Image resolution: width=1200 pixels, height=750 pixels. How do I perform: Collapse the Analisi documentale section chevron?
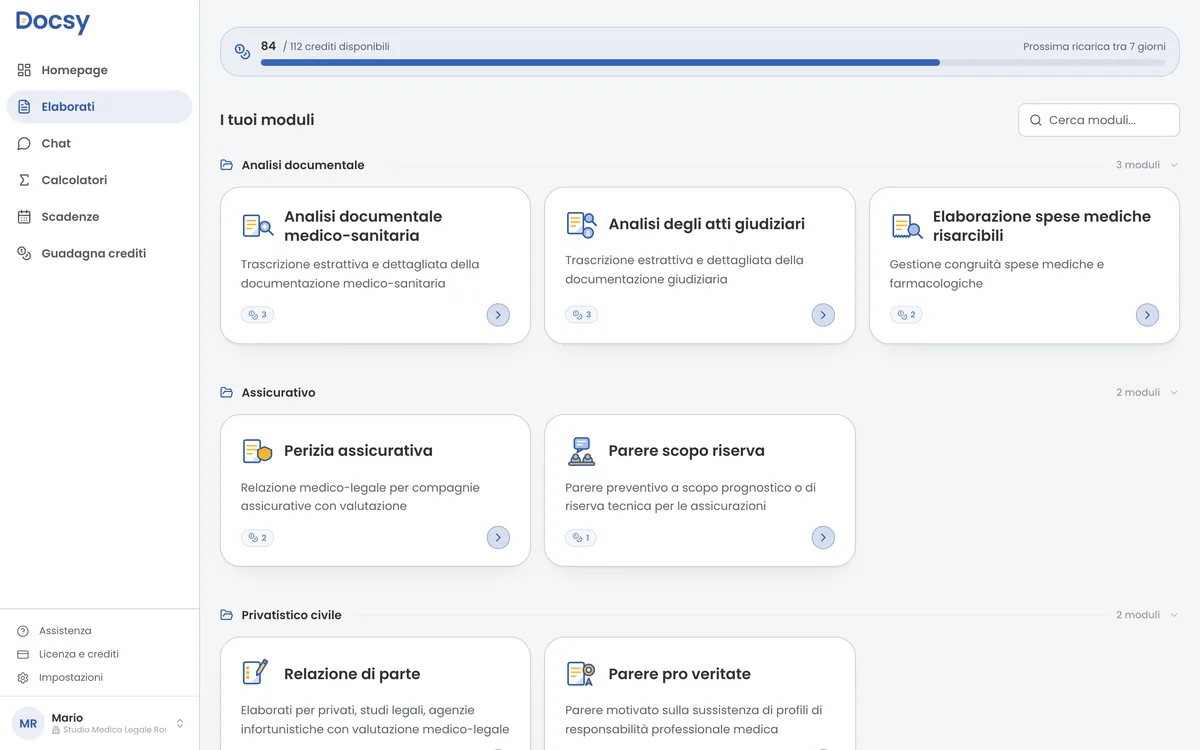click(1174, 165)
